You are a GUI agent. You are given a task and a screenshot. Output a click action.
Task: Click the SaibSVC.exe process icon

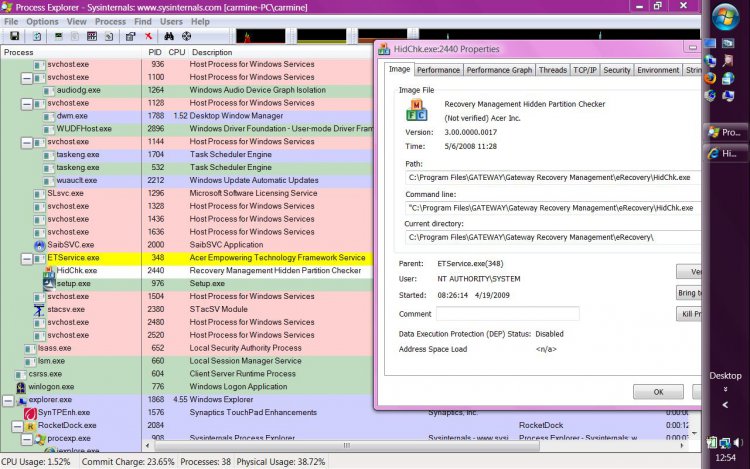pos(40,245)
